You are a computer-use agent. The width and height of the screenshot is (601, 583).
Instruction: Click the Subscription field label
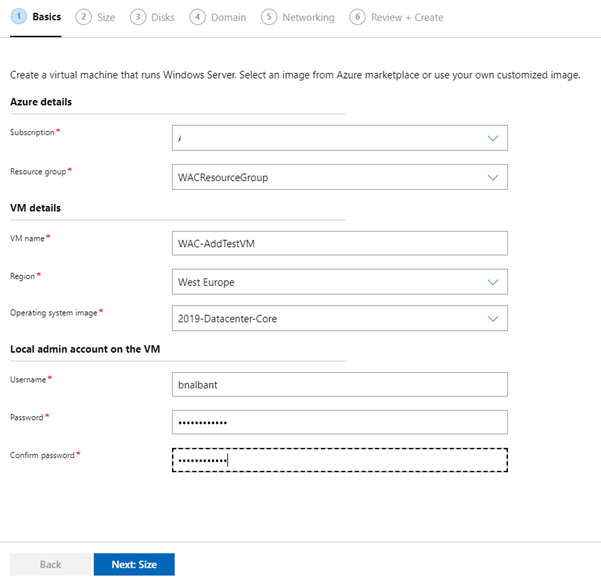(32, 133)
